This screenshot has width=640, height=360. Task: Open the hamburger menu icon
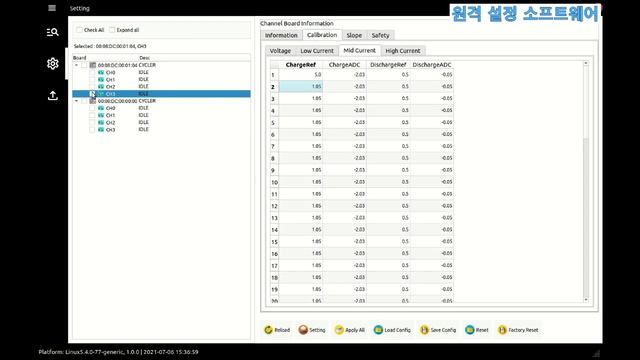(x=52, y=8)
